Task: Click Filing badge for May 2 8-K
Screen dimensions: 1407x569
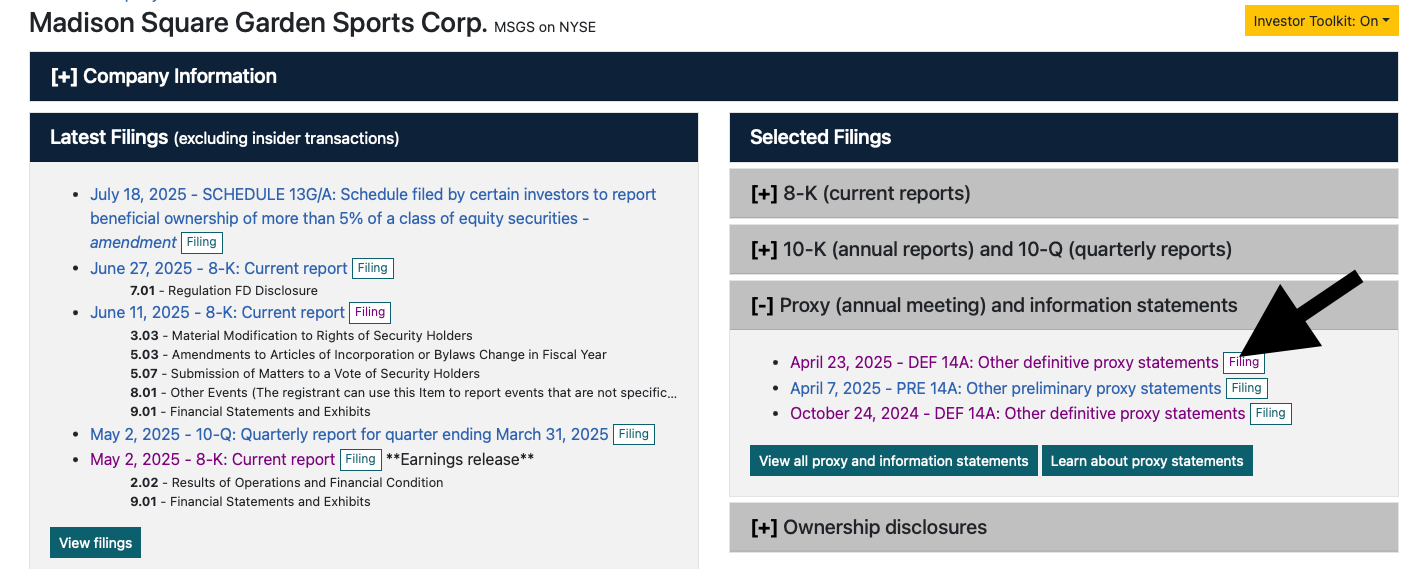Action: [360, 459]
